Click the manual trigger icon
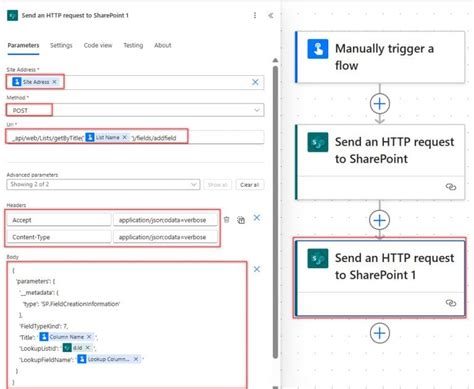The image size is (474, 389). (x=318, y=49)
